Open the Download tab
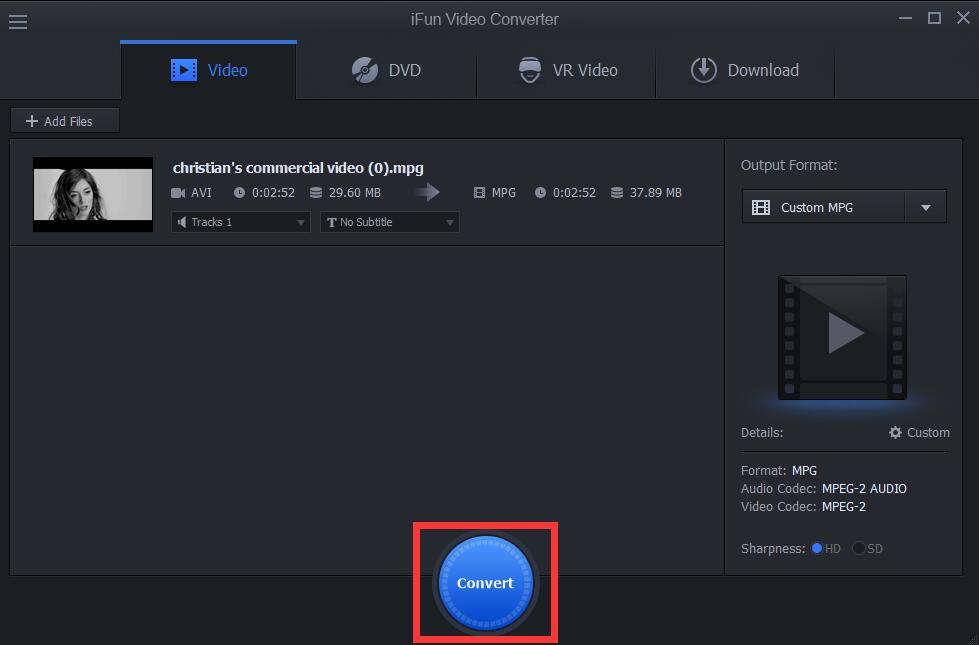 [745, 70]
